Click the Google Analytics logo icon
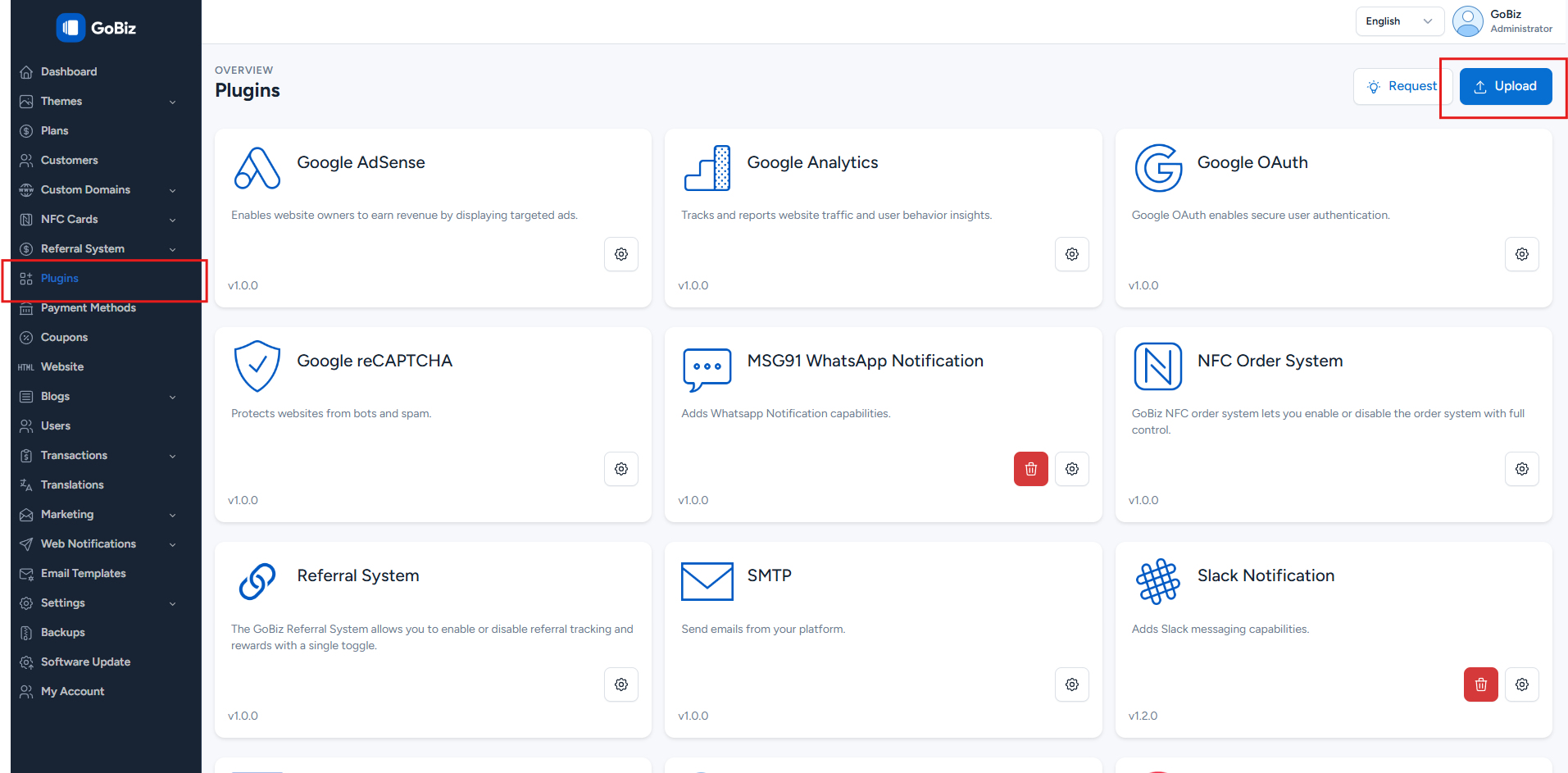1568x773 pixels. [x=707, y=168]
